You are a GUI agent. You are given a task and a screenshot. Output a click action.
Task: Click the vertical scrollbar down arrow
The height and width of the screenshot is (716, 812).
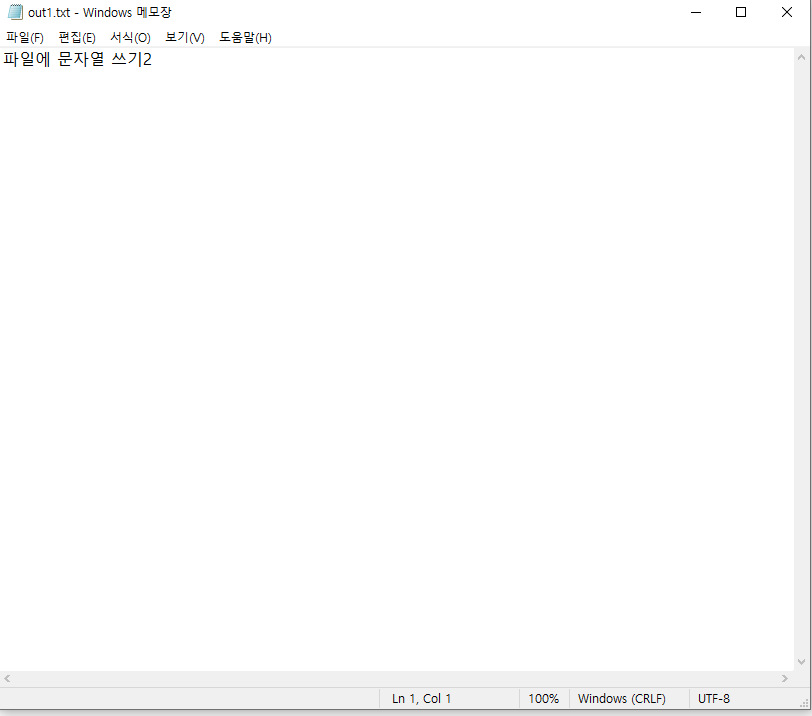coord(801,662)
